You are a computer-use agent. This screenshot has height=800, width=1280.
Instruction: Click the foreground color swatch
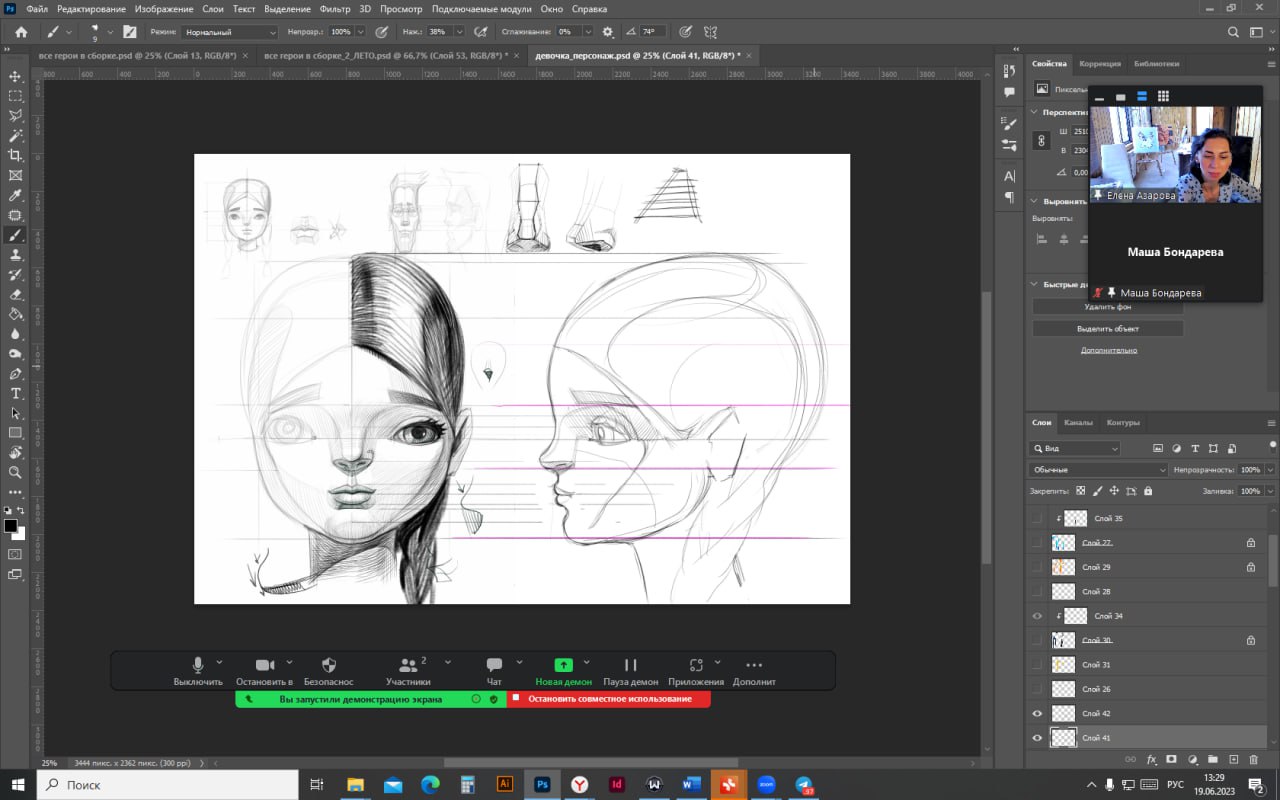pyautogui.click(x=10, y=525)
